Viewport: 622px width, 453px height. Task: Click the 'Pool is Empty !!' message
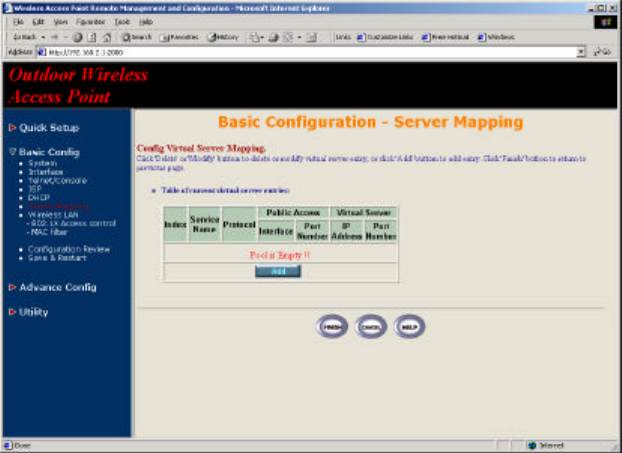[280, 255]
